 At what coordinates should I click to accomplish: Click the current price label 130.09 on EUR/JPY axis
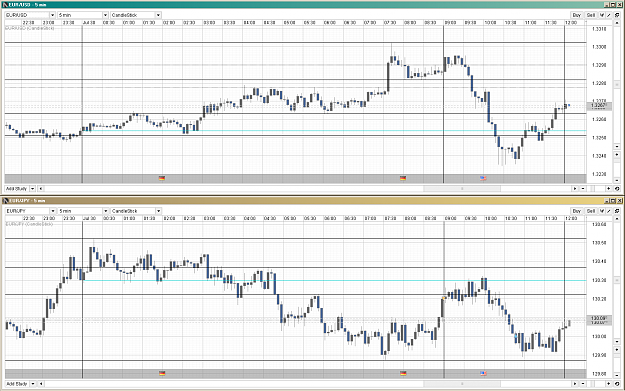[599, 319]
